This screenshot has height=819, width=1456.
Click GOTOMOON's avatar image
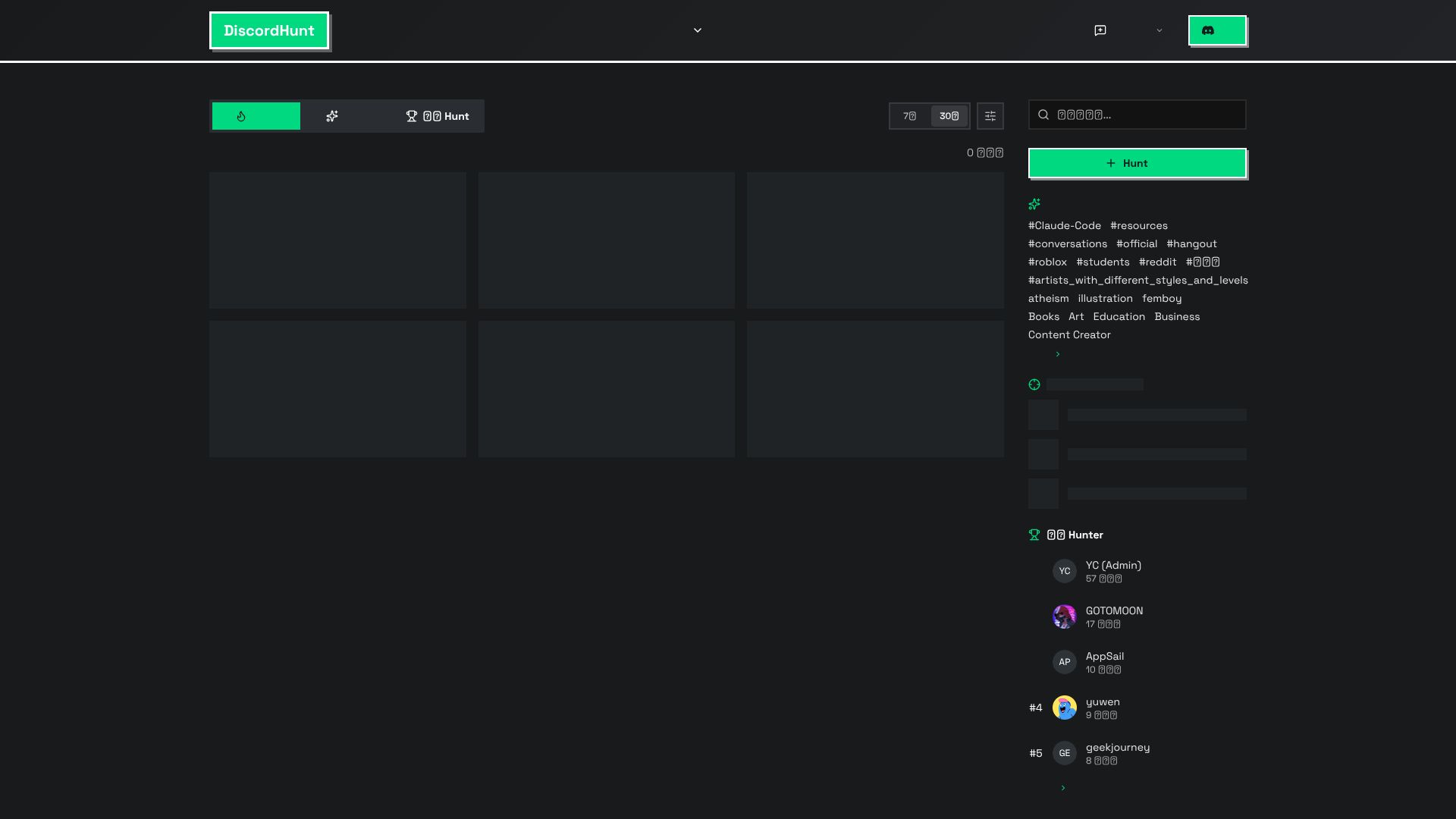(x=1065, y=617)
